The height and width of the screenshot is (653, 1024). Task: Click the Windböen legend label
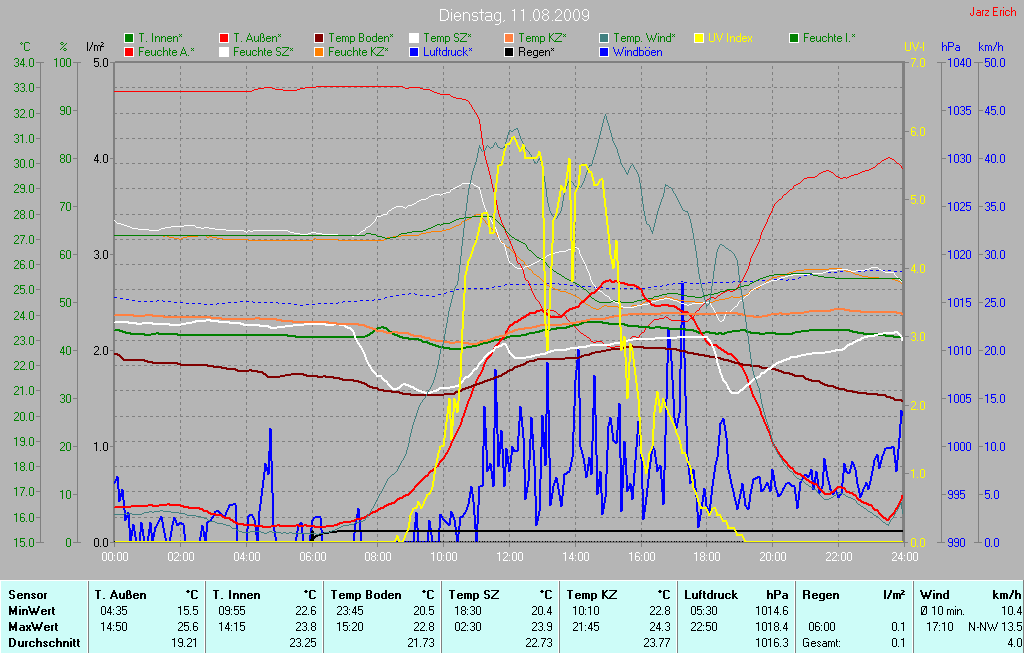637,52
